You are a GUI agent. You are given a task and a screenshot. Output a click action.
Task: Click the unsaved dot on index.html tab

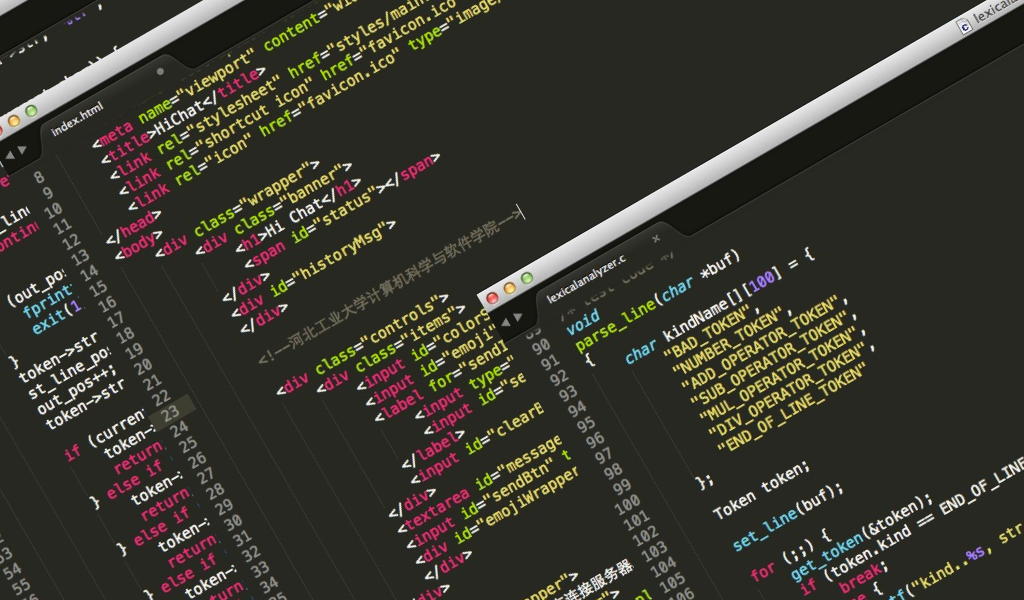click(161, 71)
